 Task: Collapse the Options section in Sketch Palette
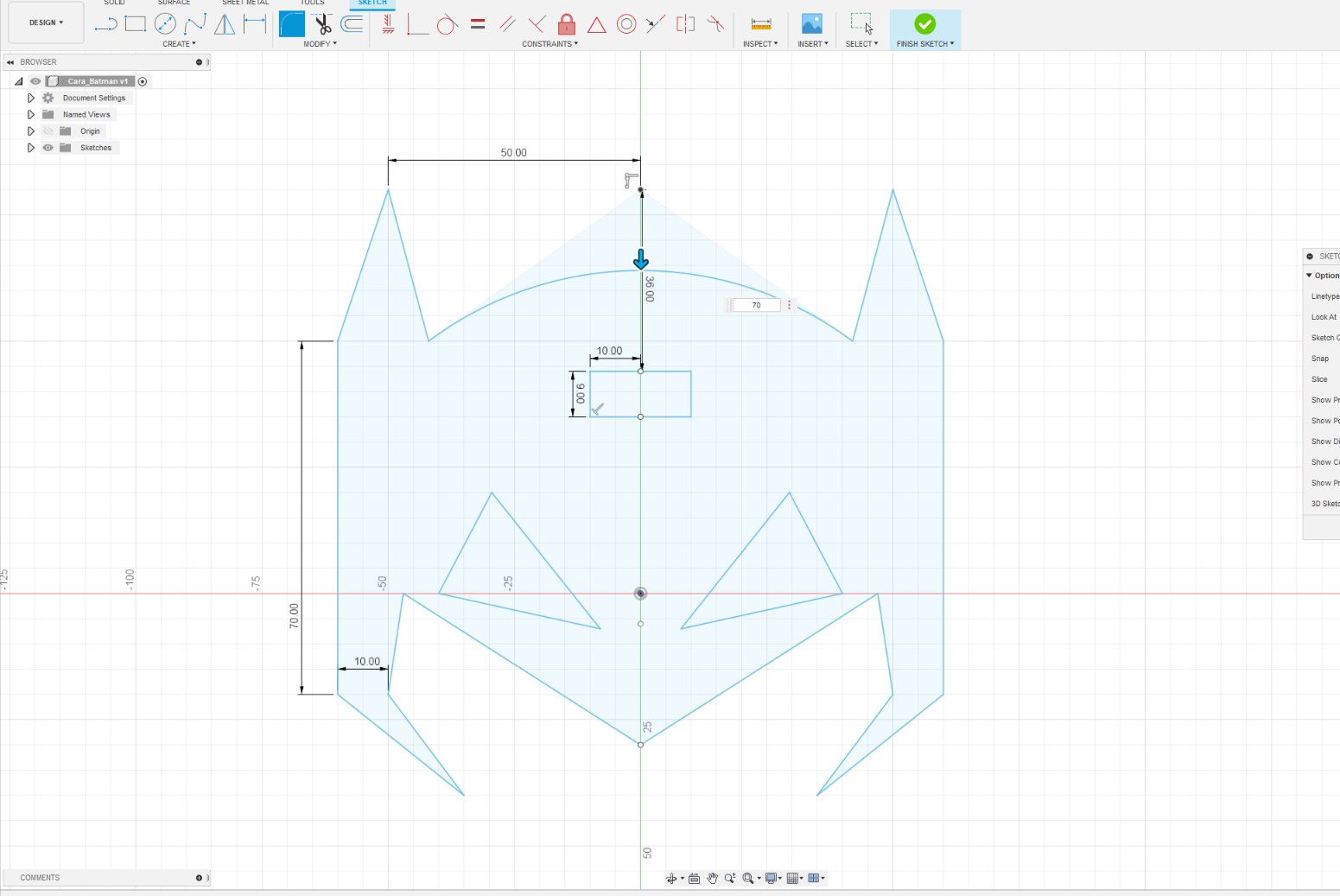[x=1309, y=276]
